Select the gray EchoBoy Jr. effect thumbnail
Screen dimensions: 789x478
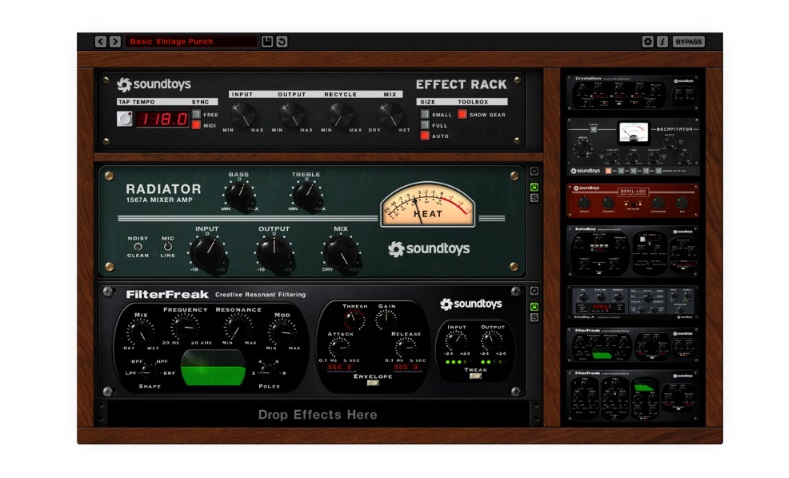coord(633,303)
